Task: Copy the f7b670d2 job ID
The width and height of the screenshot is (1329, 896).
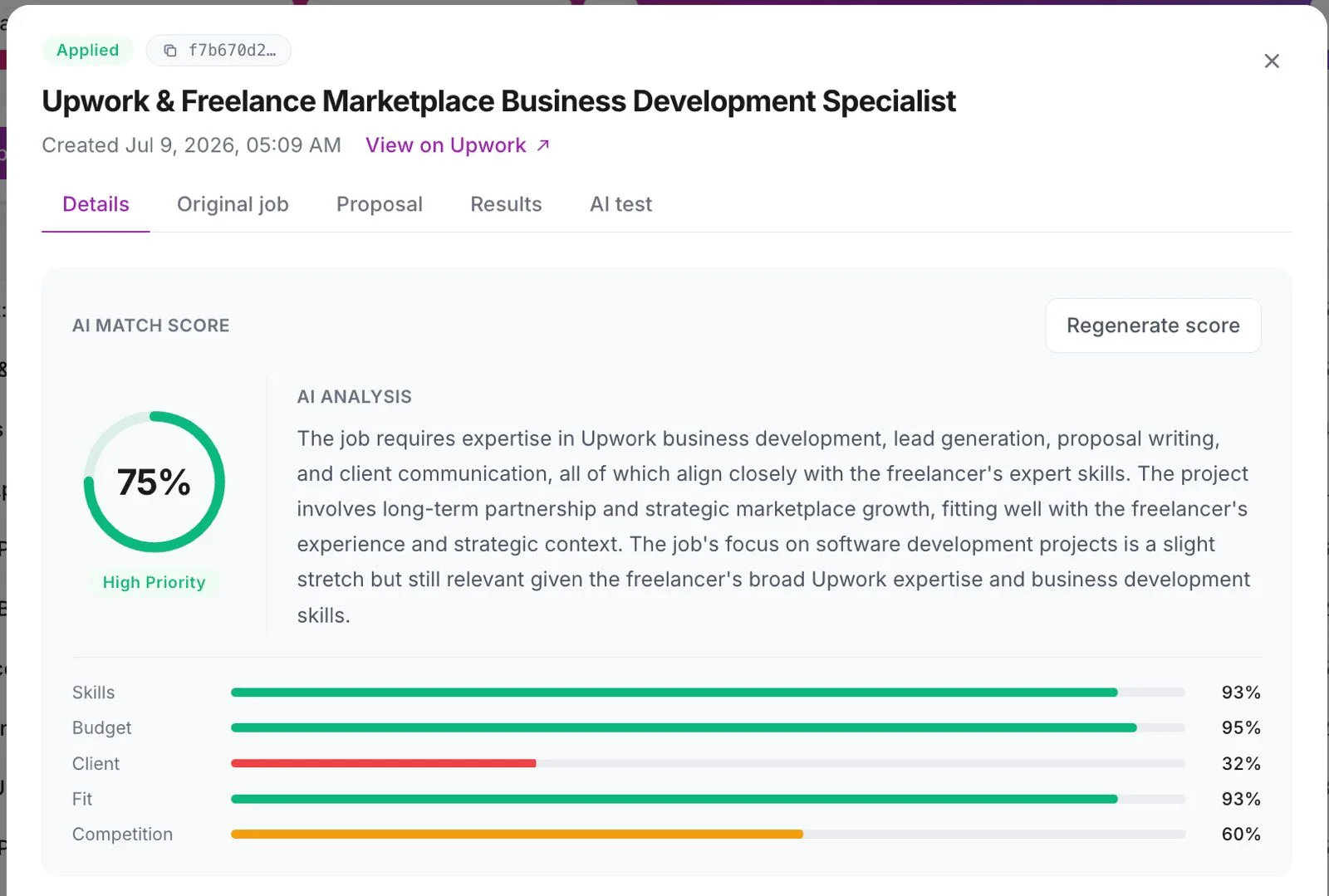Action: click(x=218, y=50)
